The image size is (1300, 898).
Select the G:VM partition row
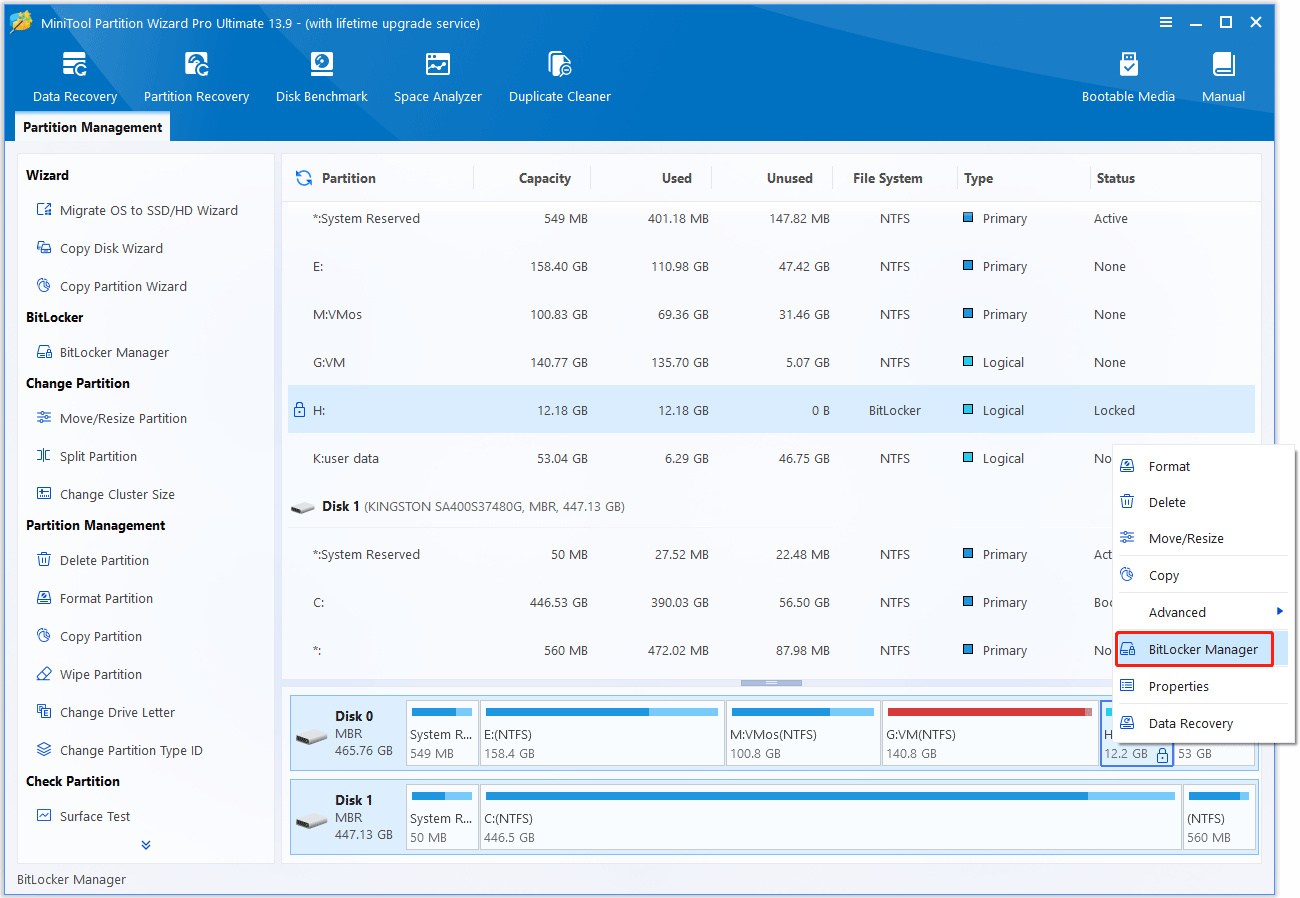tap(771, 362)
